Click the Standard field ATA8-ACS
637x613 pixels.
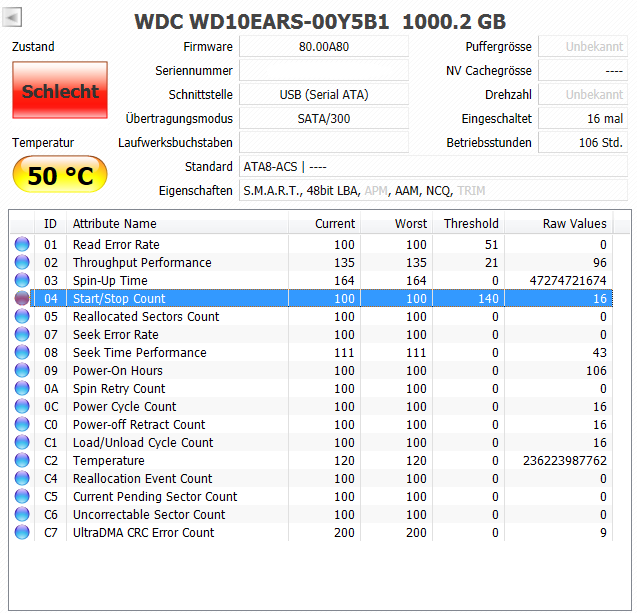(x=433, y=167)
